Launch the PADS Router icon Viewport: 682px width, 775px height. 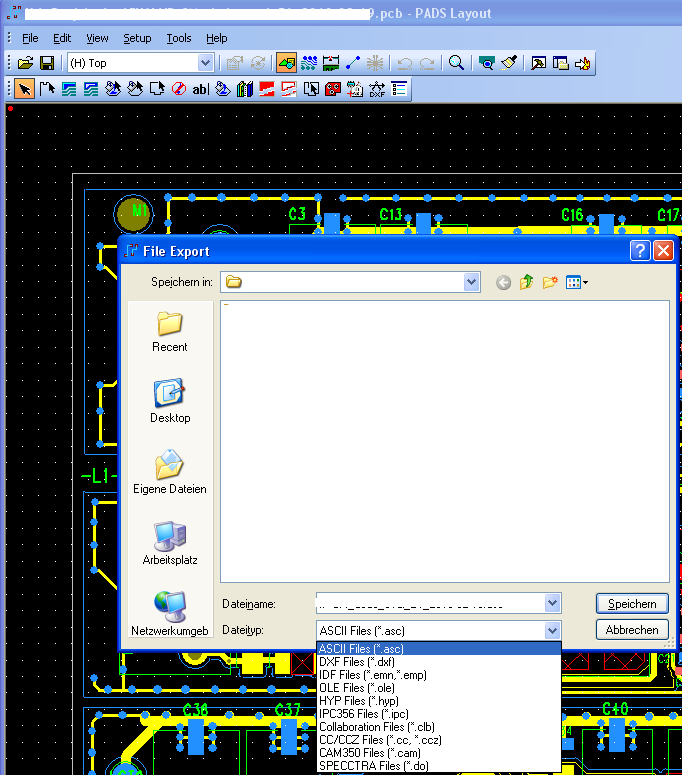click(582, 63)
